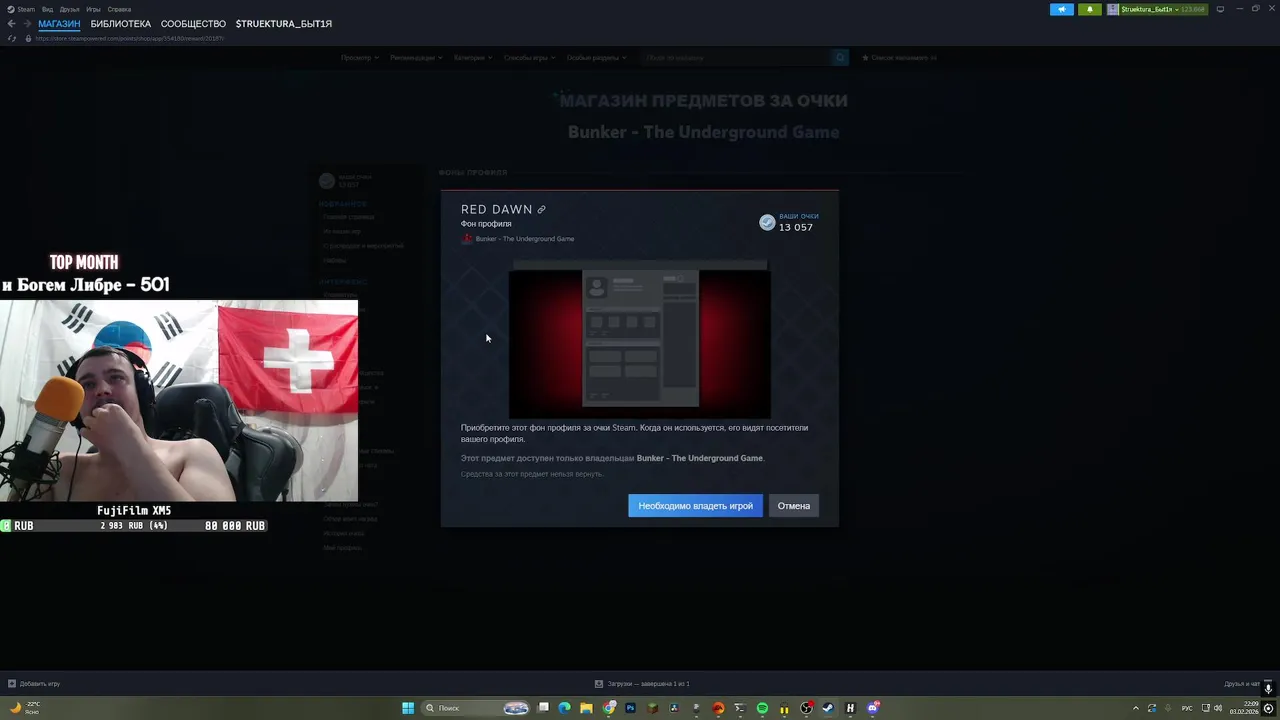
Task: Open the Игры menu
Action: click(93, 9)
